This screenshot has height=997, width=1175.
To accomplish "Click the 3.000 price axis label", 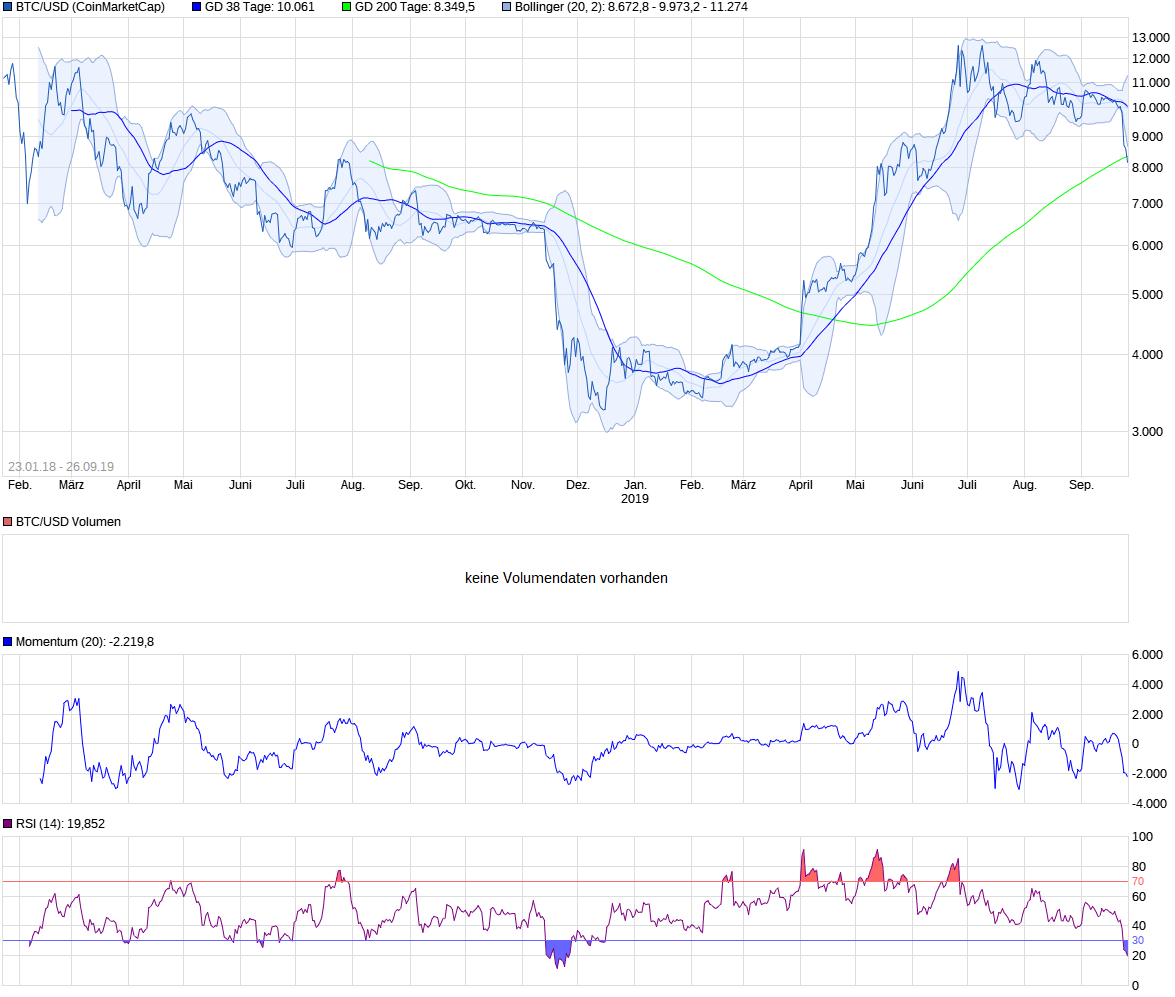I will point(1147,432).
